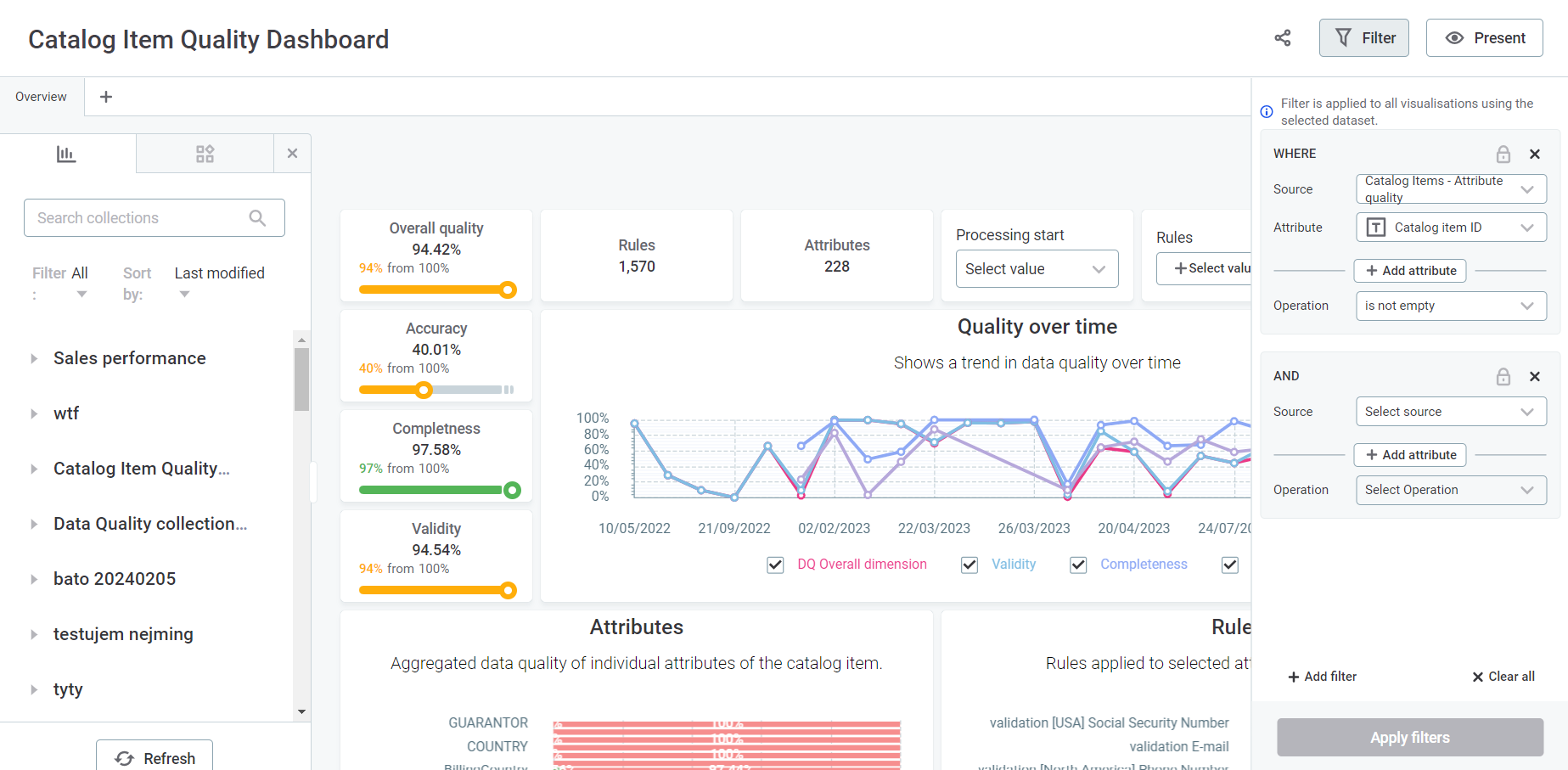Remove the AND filter condition with its X
Viewport: 1568px width, 770px height.
[1535, 376]
